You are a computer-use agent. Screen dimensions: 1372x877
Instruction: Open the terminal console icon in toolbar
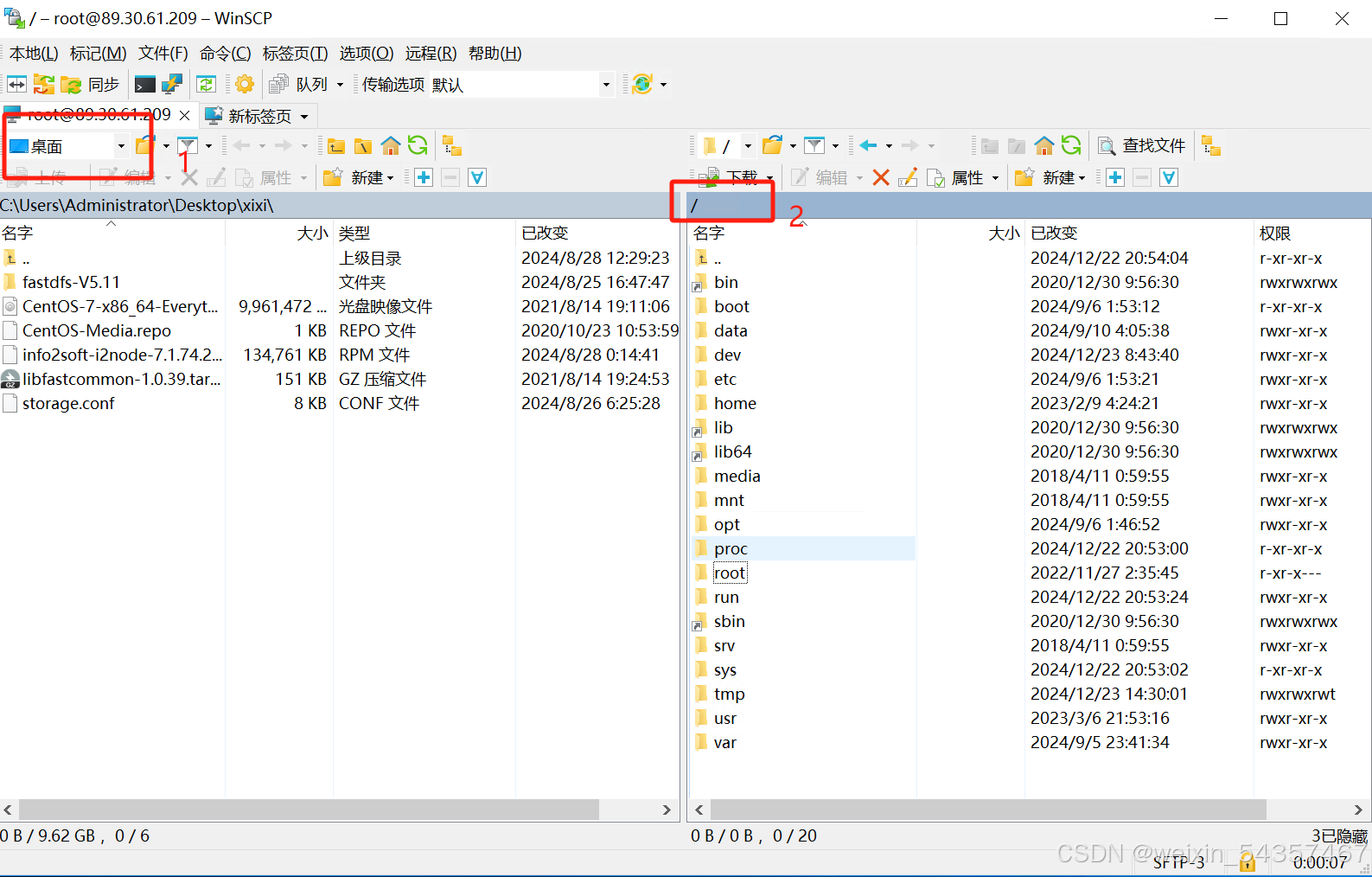(x=145, y=84)
